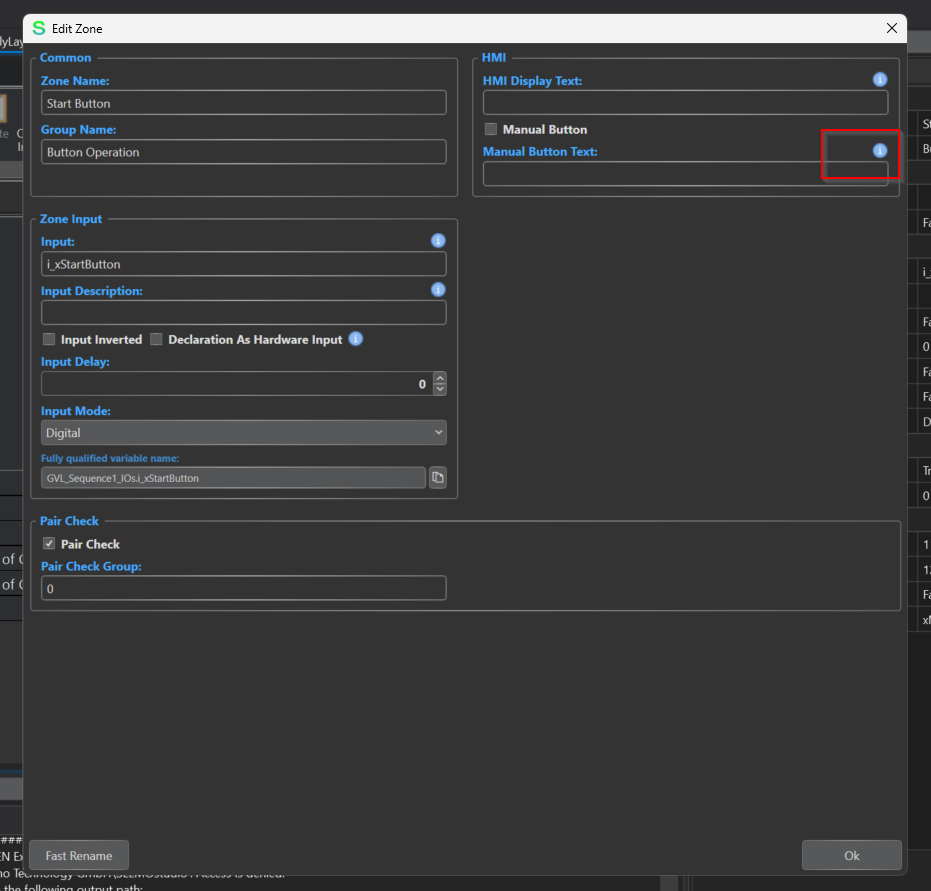Click the HMI Display Text input box
The width and height of the screenshot is (931, 891).
point(685,103)
